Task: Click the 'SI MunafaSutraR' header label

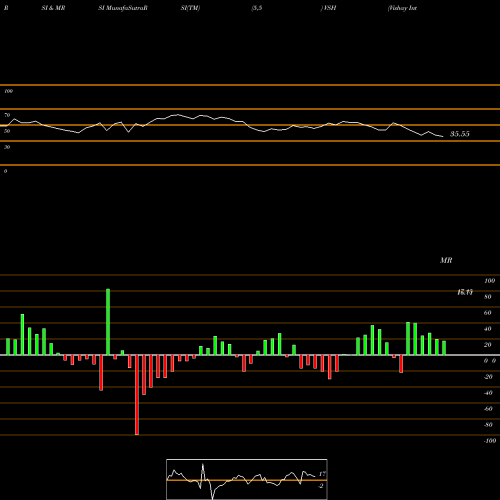Action: [x=123, y=8]
